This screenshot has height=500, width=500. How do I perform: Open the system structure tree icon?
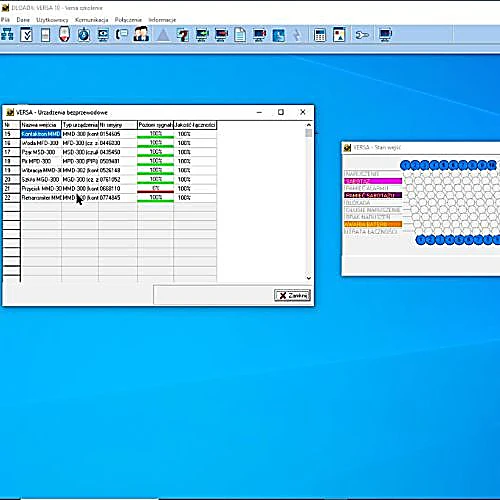pos(7,34)
